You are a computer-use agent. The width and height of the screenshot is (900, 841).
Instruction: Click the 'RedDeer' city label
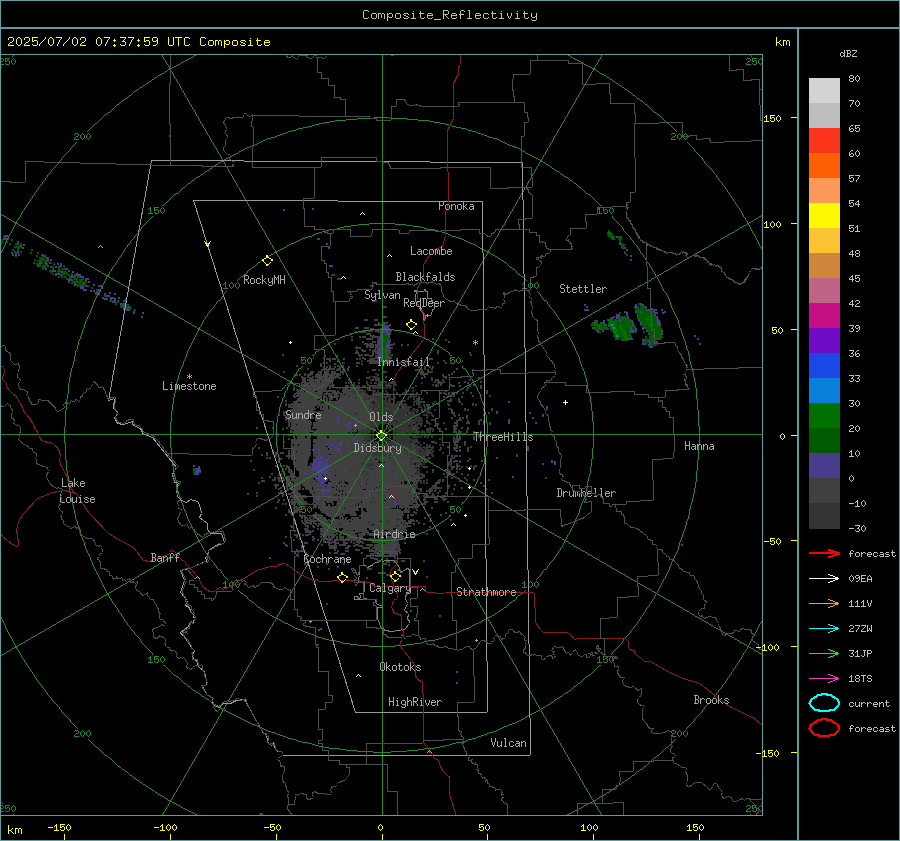click(424, 303)
